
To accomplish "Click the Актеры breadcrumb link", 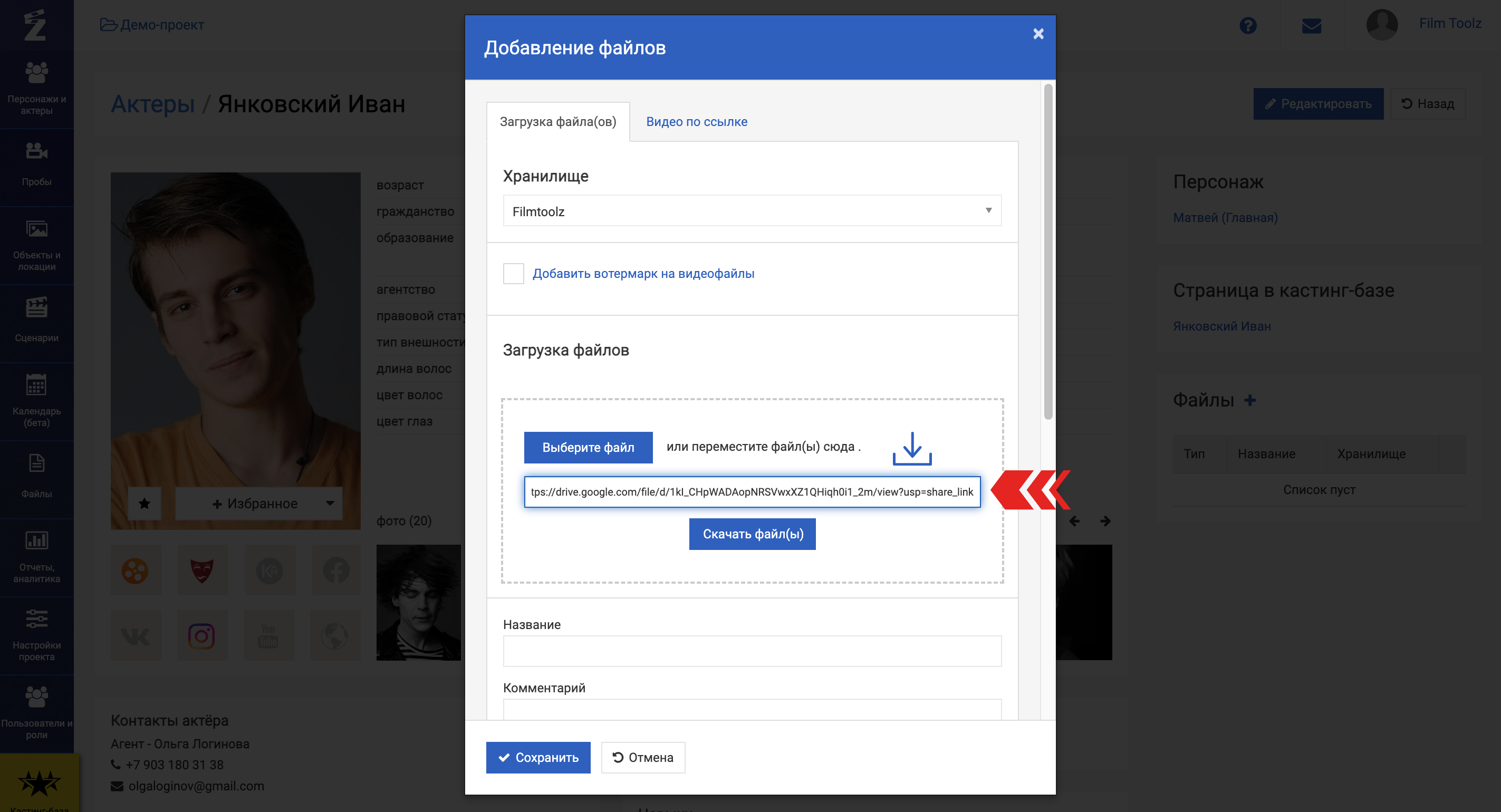I will (x=152, y=104).
